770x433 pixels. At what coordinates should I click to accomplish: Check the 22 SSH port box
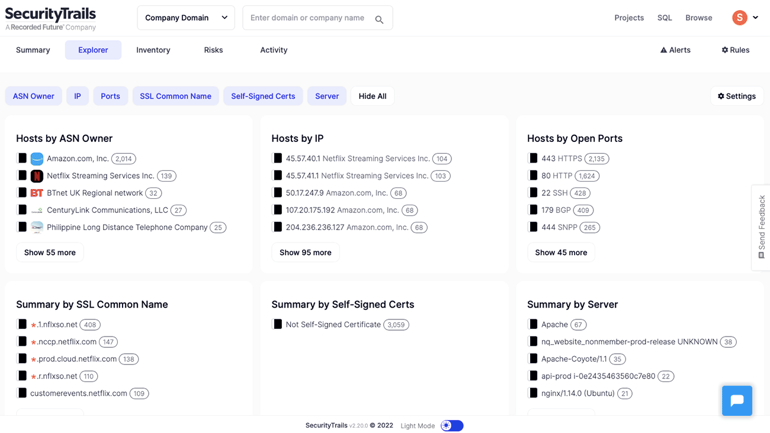[x=533, y=192]
